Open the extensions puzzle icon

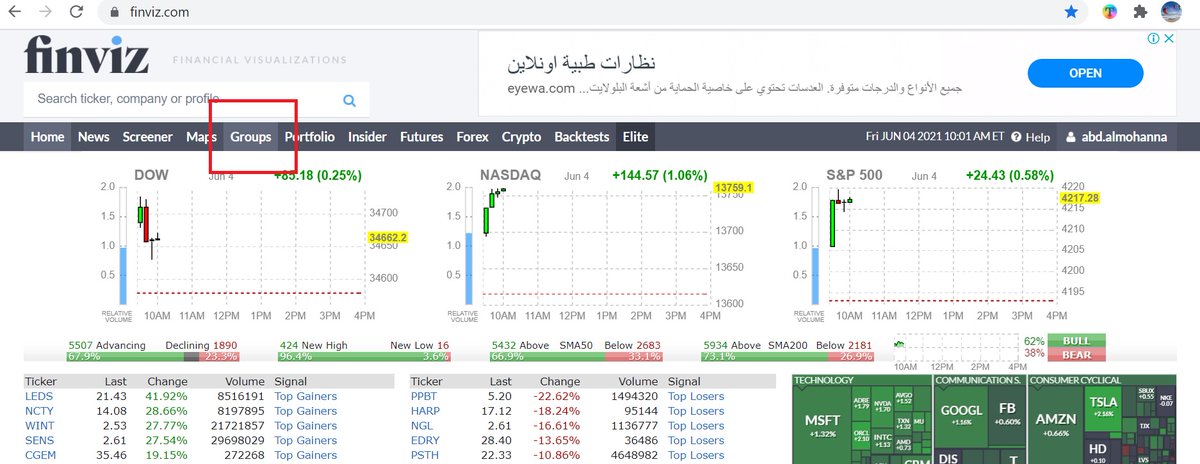click(x=1140, y=13)
